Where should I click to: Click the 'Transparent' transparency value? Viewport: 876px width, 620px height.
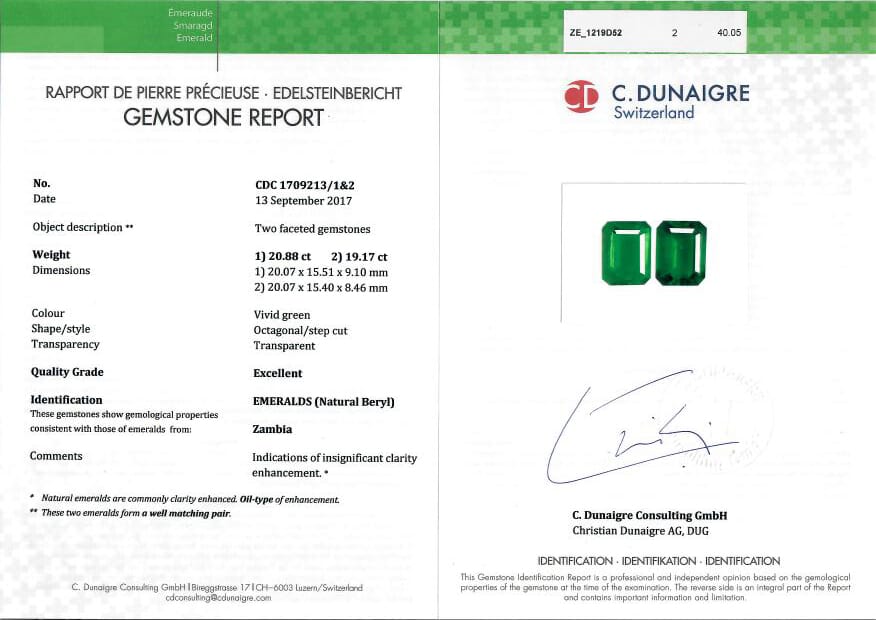click(284, 346)
